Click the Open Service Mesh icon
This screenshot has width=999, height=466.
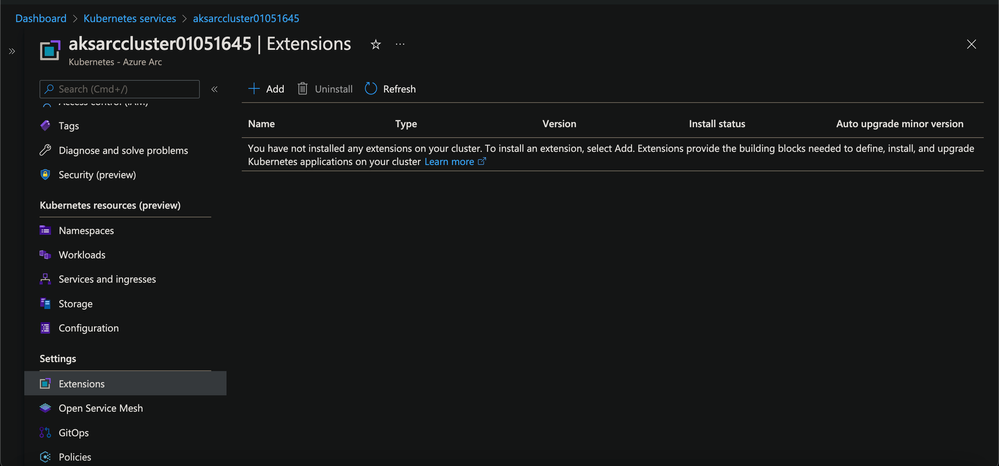coord(45,408)
